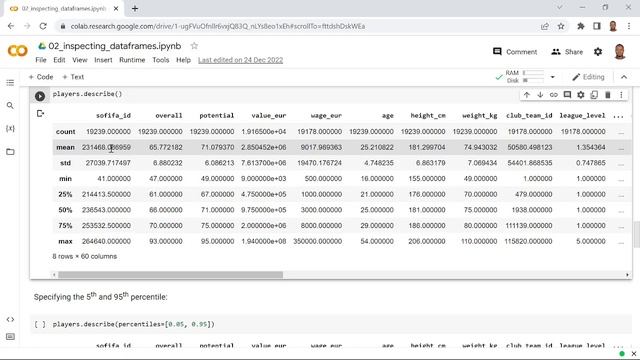Open the code snippets panel
The width and height of the screenshot is (640, 360).
tap(10, 319)
